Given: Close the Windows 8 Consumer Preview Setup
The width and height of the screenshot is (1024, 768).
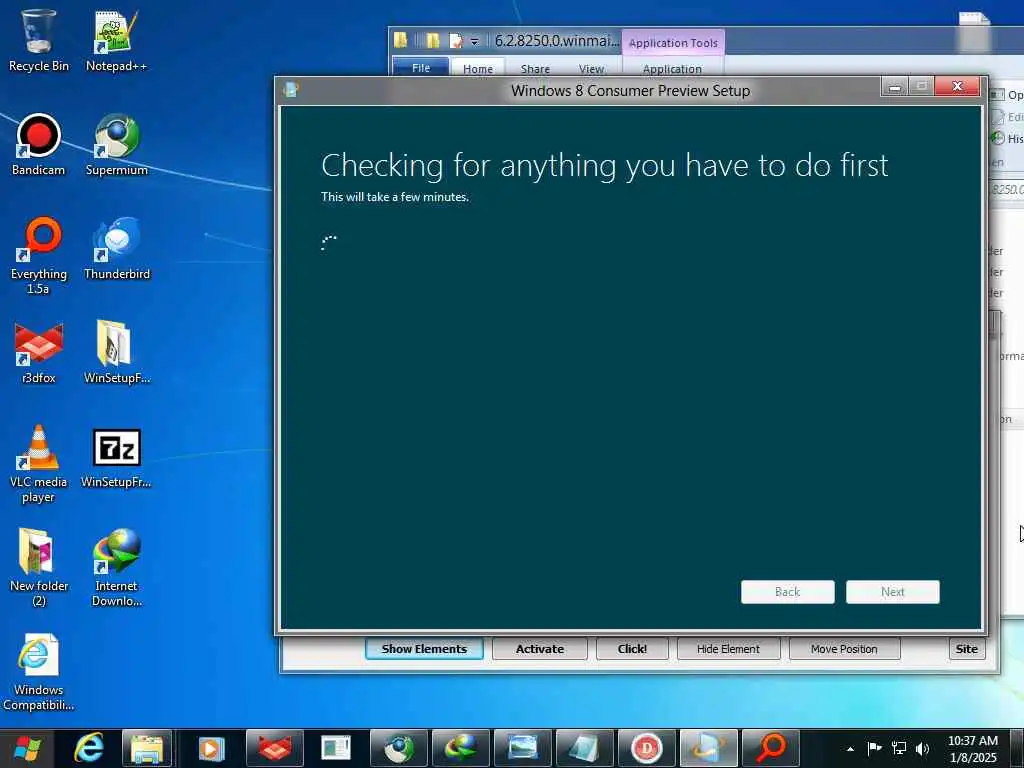Looking at the screenshot, I should [x=957, y=86].
